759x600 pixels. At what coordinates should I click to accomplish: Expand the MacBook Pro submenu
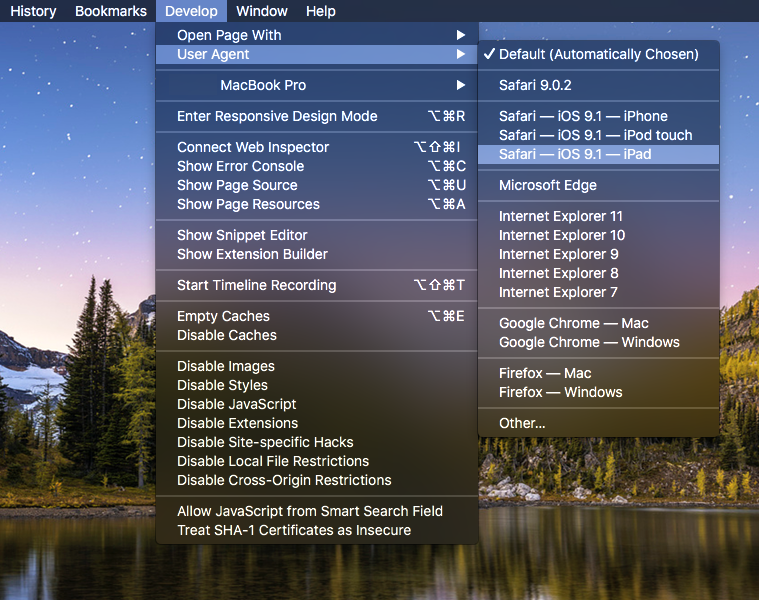[317, 85]
